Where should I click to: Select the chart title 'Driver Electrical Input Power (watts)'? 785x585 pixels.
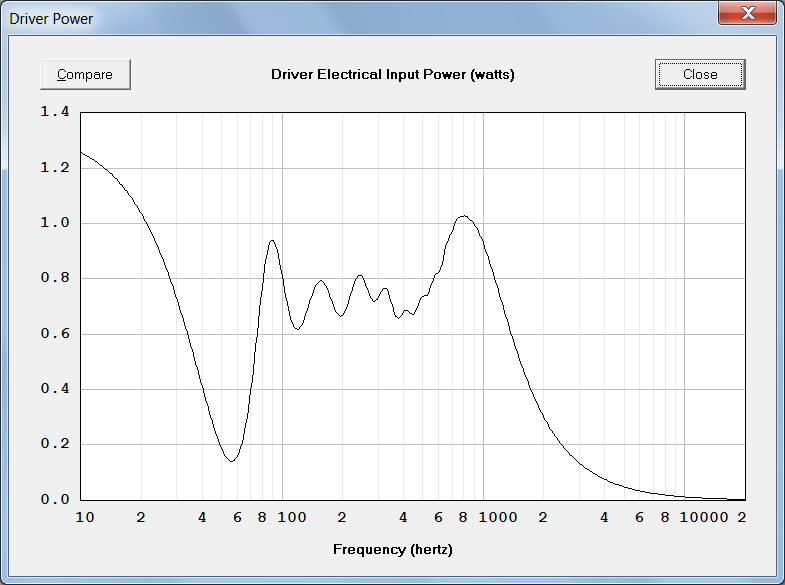coord(392,75)
